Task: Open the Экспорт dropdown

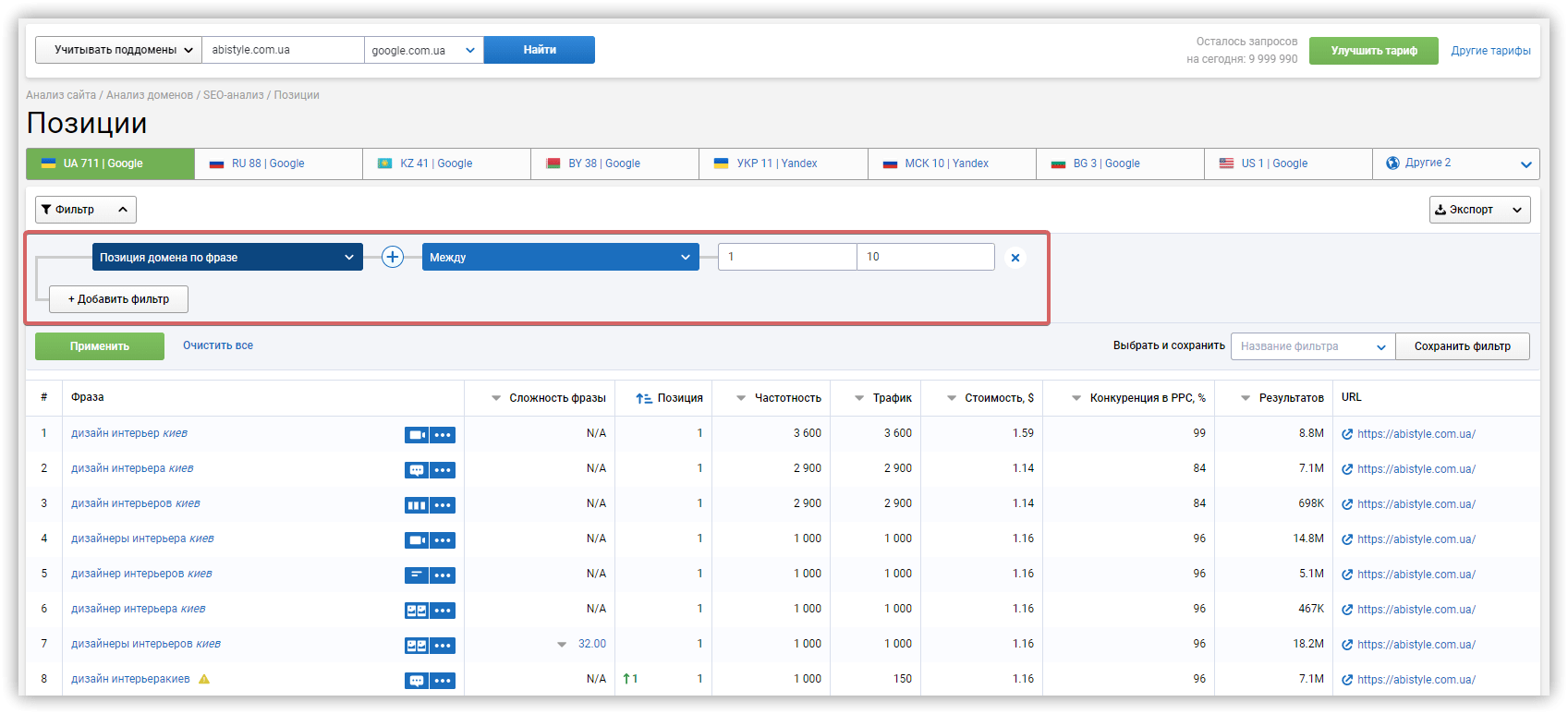Action: (1479, 210)
